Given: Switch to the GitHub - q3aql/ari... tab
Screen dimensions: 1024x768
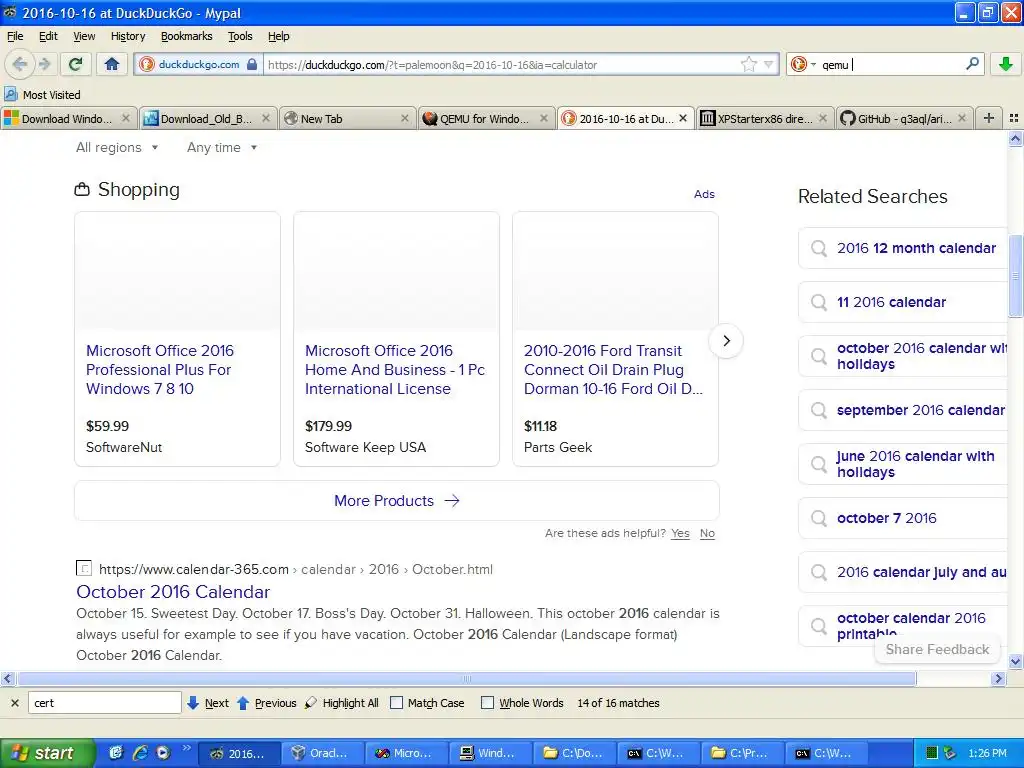Looking at the screenshot, I should coord(904,118).
